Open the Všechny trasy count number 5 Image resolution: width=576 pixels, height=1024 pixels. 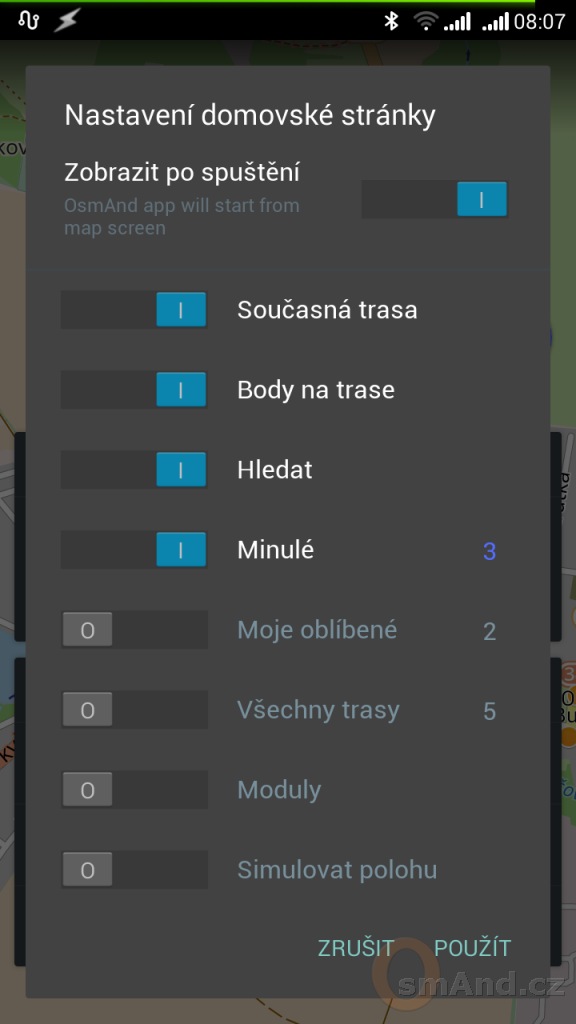489,711
